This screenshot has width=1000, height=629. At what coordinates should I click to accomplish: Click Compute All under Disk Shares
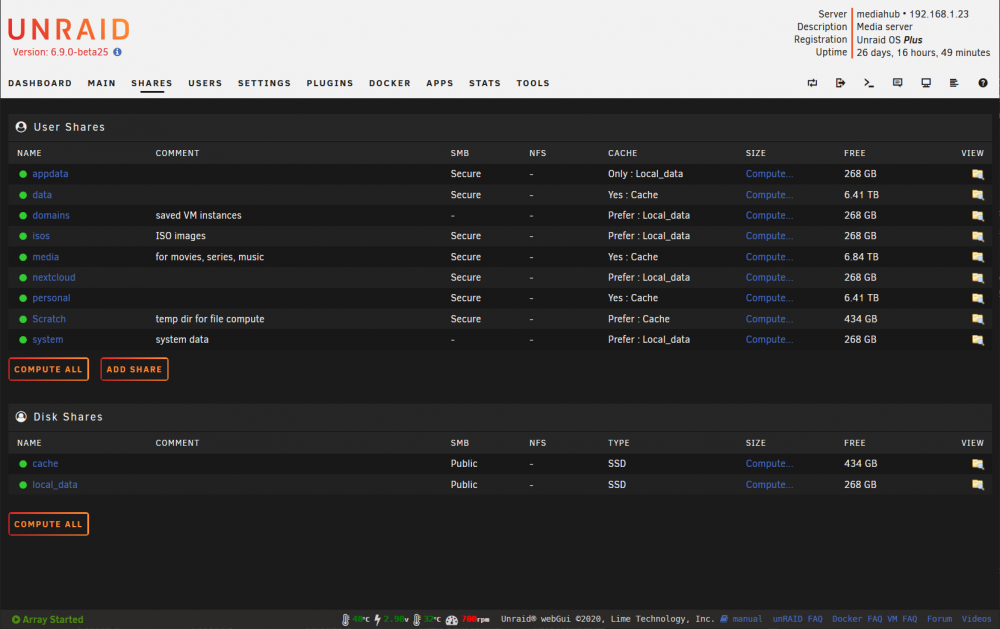coord(48,524)
